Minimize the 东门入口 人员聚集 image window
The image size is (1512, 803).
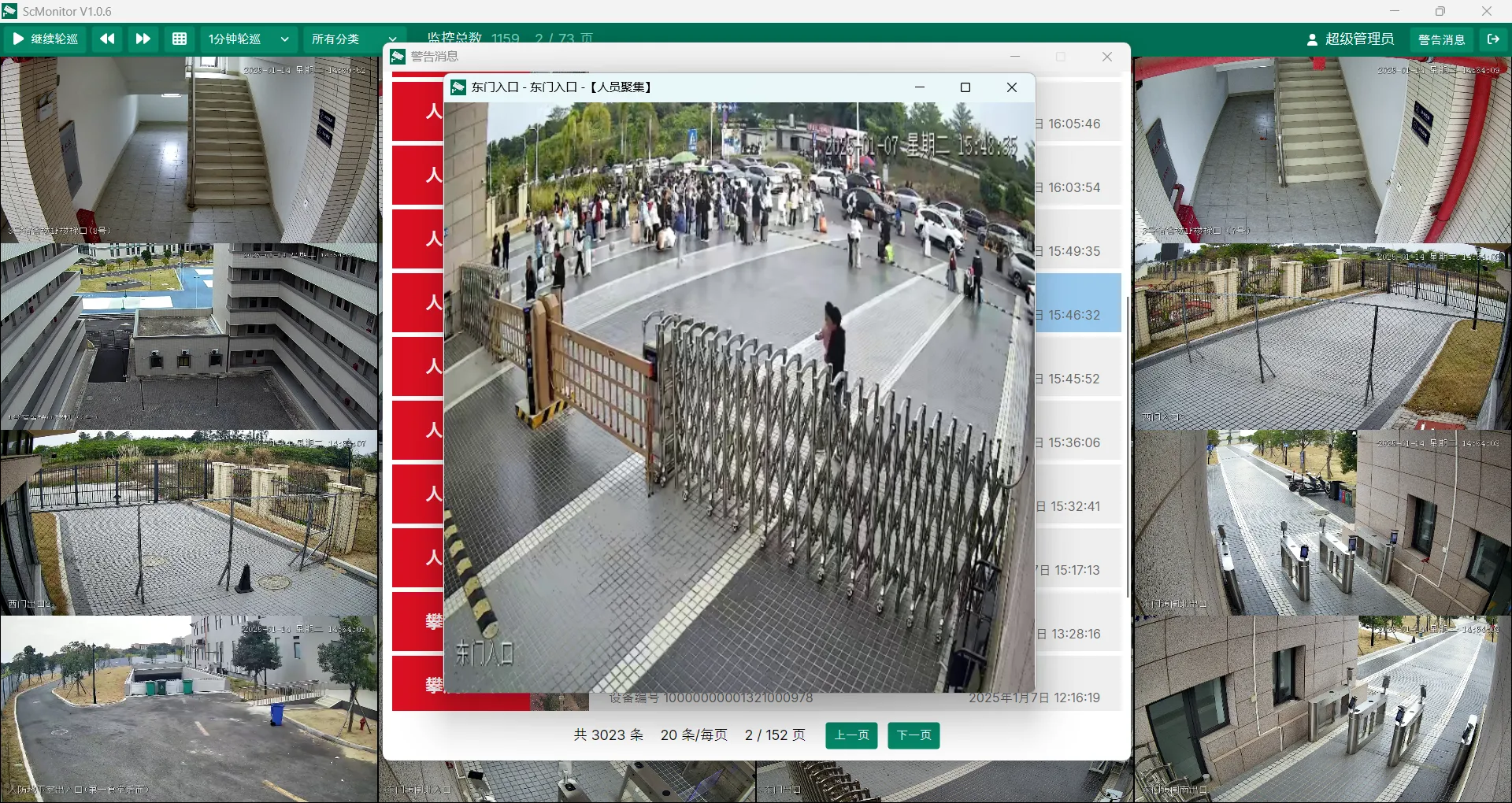click(x=919, y=87)
